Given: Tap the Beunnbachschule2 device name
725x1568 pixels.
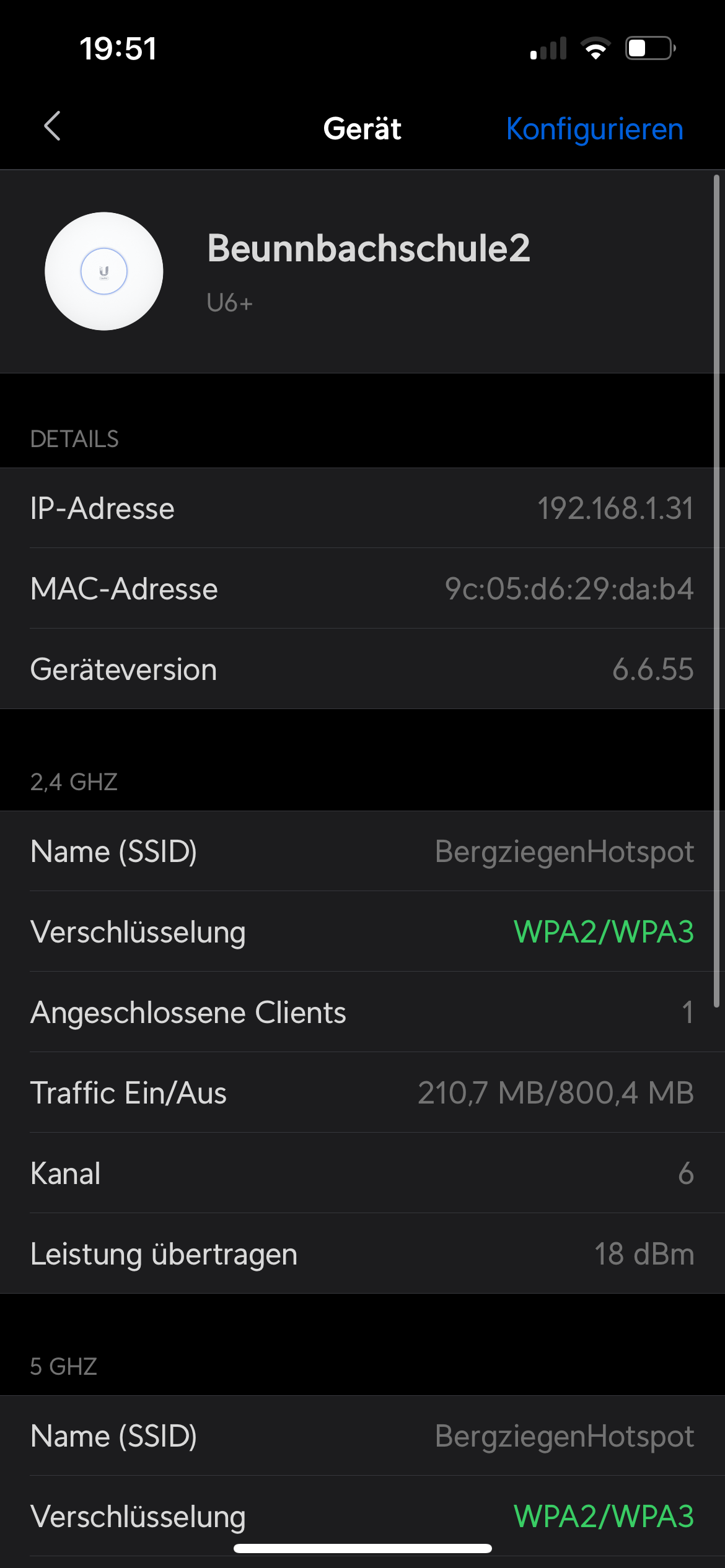Looking at the screenshot, I should (369, 248).
